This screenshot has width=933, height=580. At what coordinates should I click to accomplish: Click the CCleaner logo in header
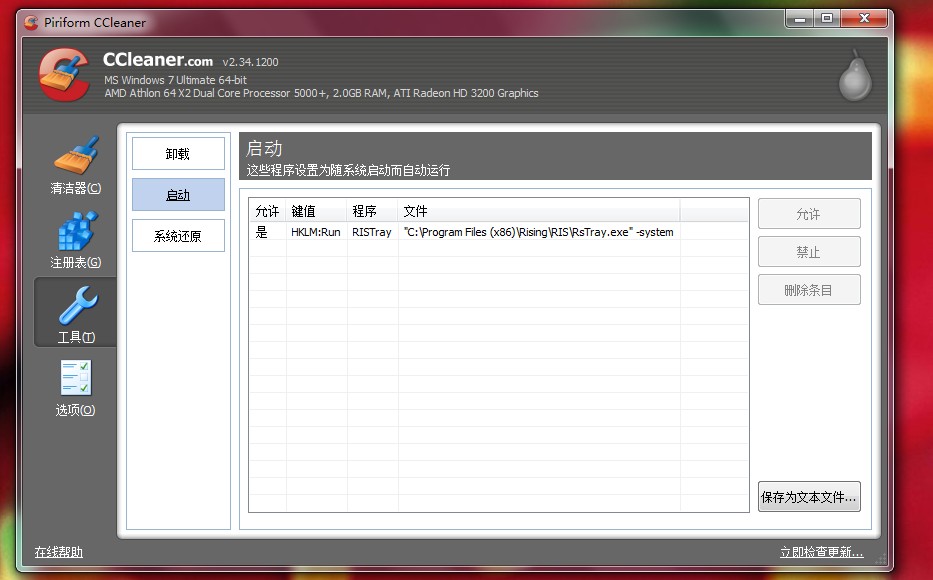point(64,75)
